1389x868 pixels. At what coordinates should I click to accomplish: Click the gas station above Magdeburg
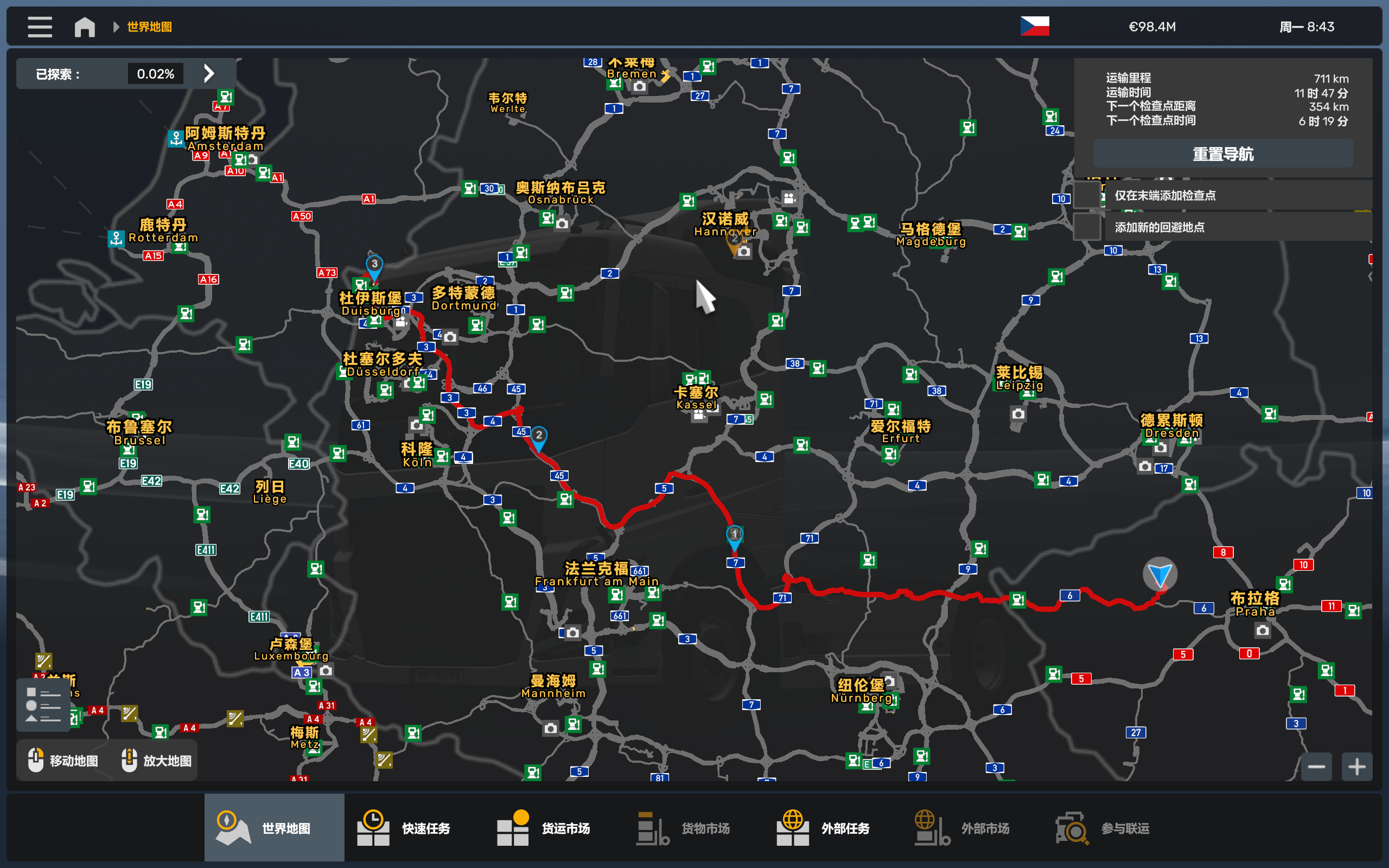coord(969,127)
